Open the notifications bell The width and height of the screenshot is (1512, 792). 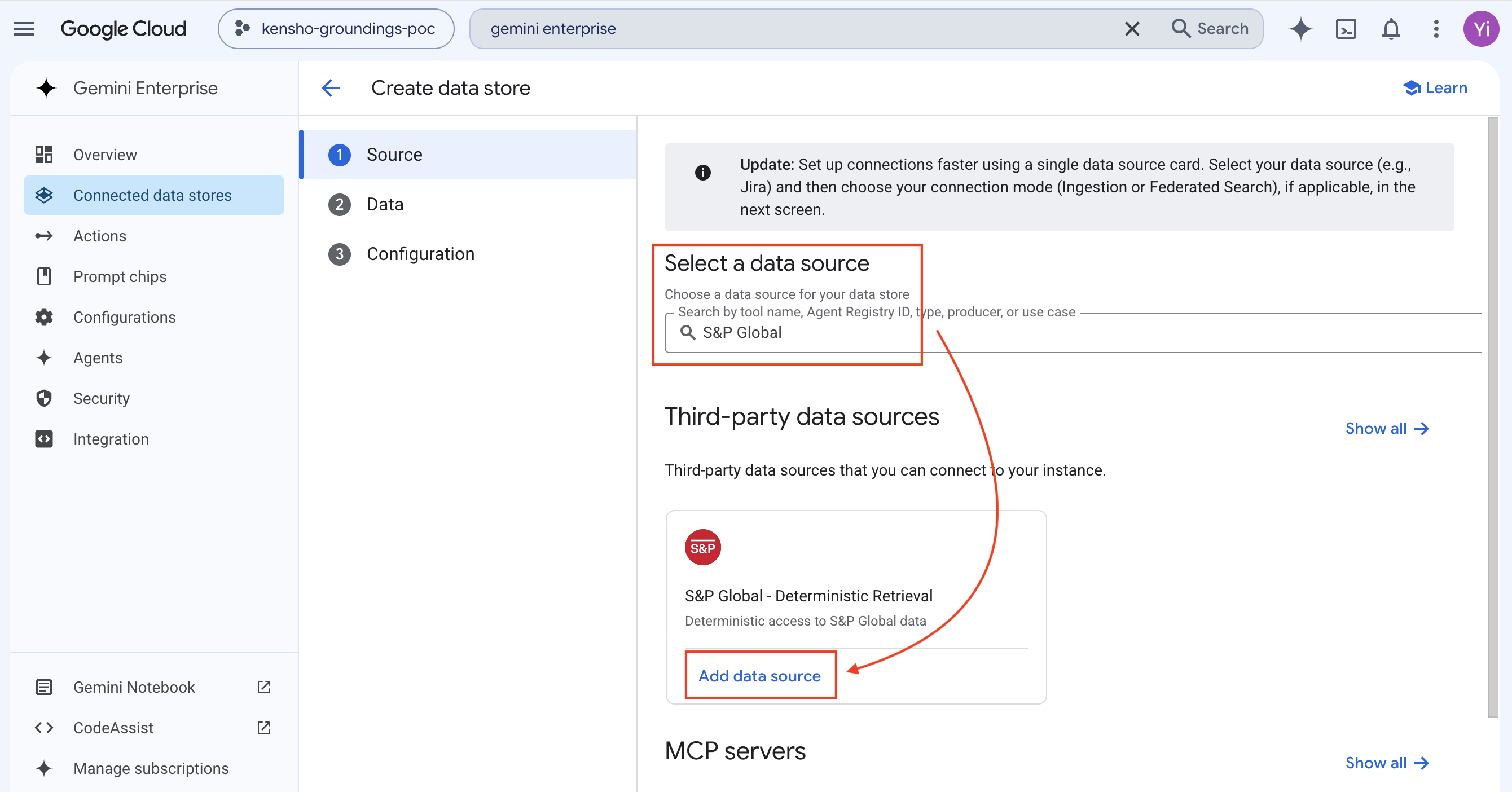coord(1391,28)
